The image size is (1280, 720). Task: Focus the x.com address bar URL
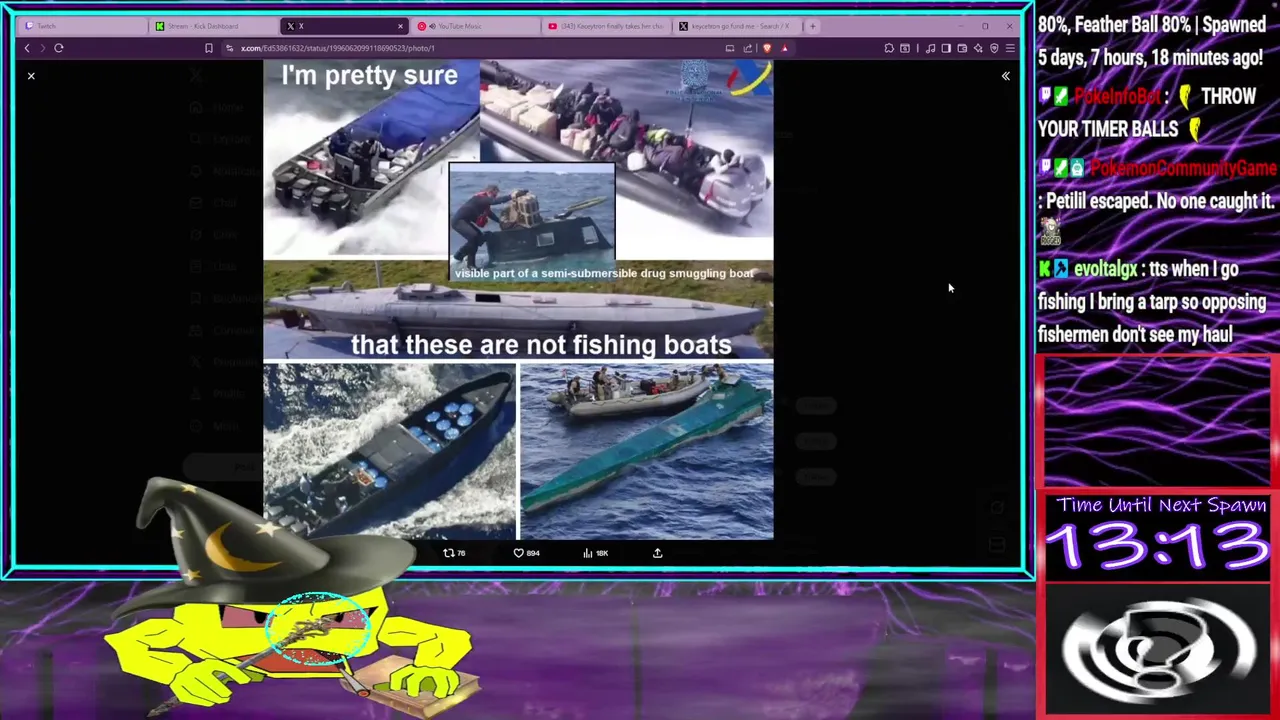(x=338, y=48)
